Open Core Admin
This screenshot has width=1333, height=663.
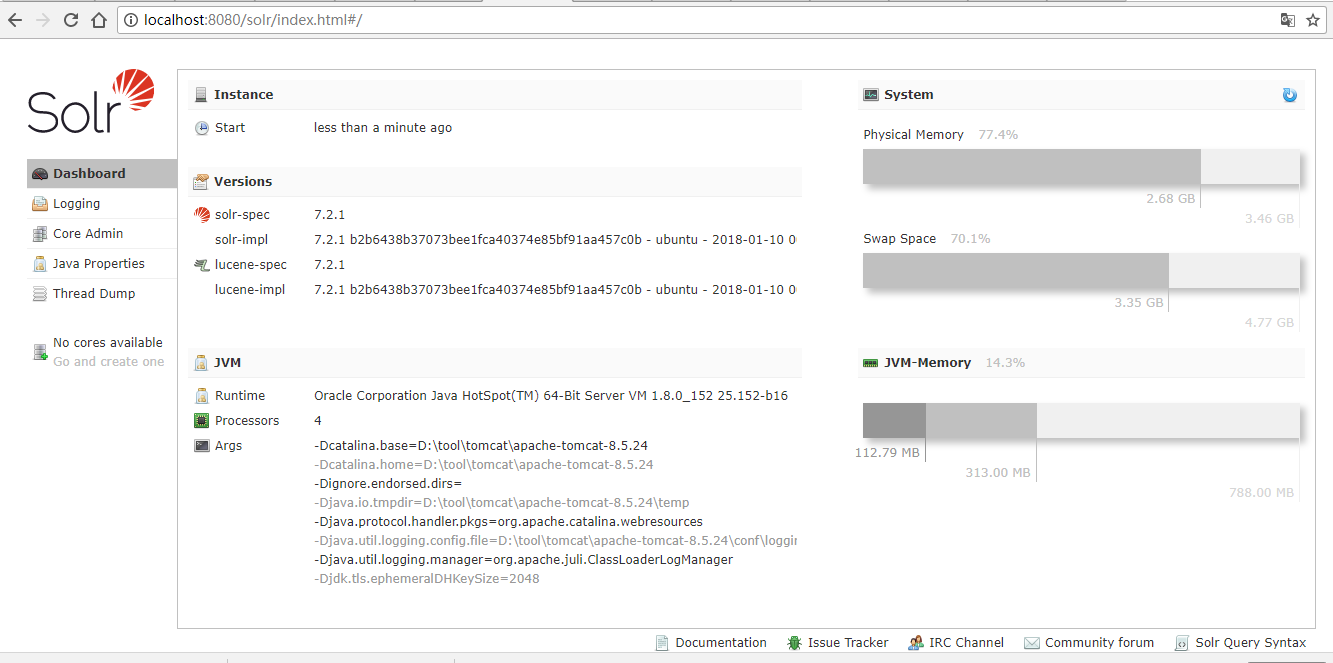pyautogui.click(x=102, y=234)
